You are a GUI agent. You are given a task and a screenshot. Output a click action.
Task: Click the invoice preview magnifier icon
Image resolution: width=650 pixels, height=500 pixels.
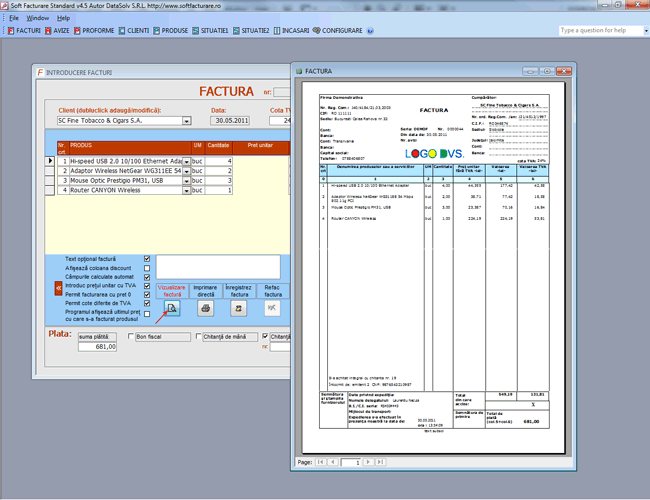(x=172, y=308)
